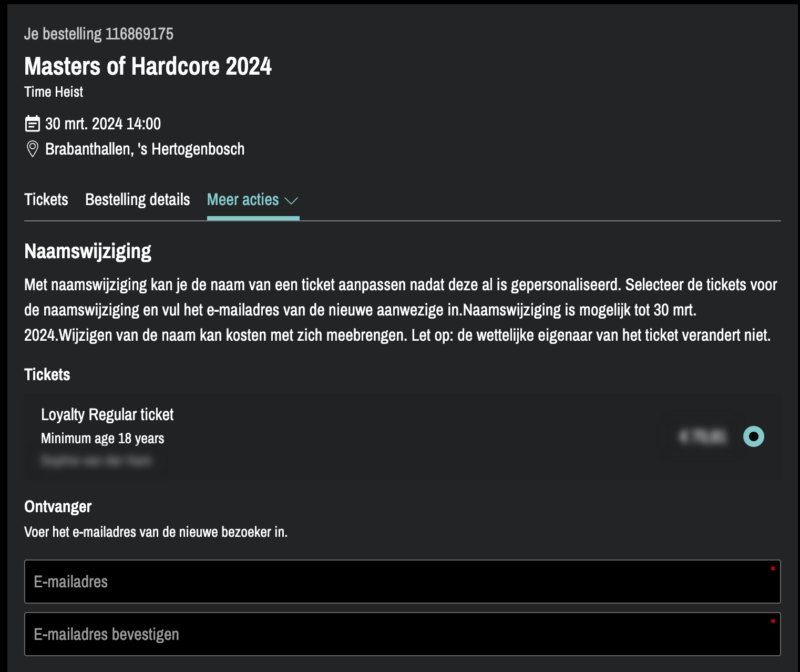Viewport: 800px width, 672px height.
Task: Click the 'Naamswijziging' heading
Action: (88, 252)
